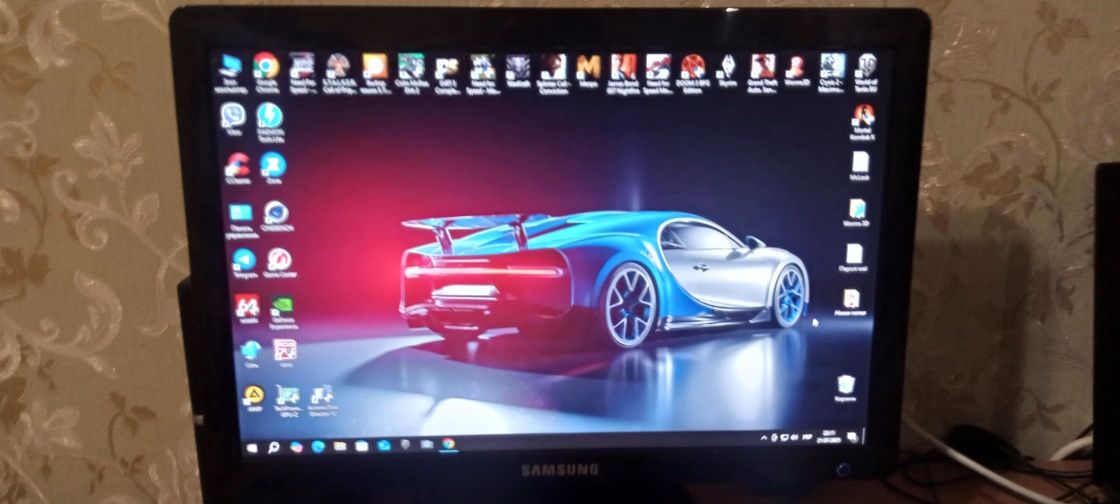Launch DiRT 3 Complete shortcut

tap(446, 74)
